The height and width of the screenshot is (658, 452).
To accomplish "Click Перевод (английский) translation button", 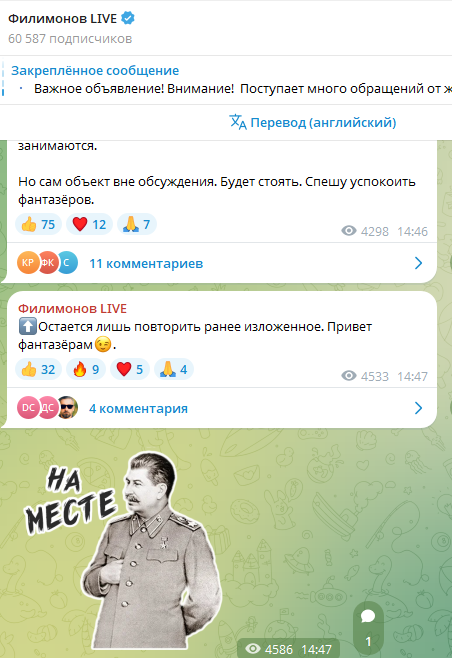I will click(x=313, y=122).
